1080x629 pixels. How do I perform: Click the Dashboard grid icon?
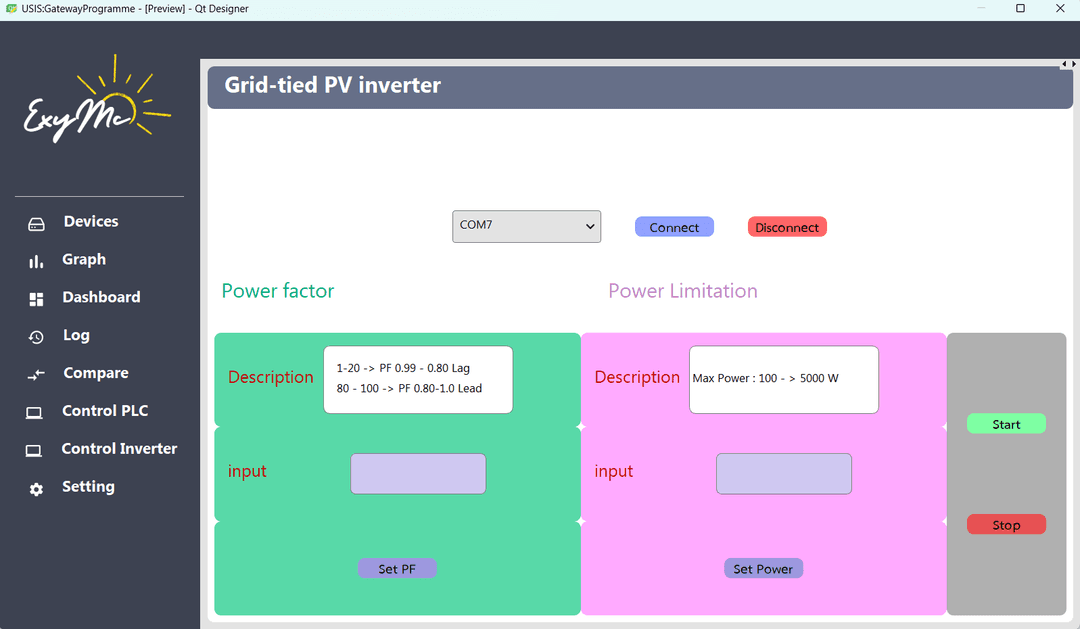36,299
